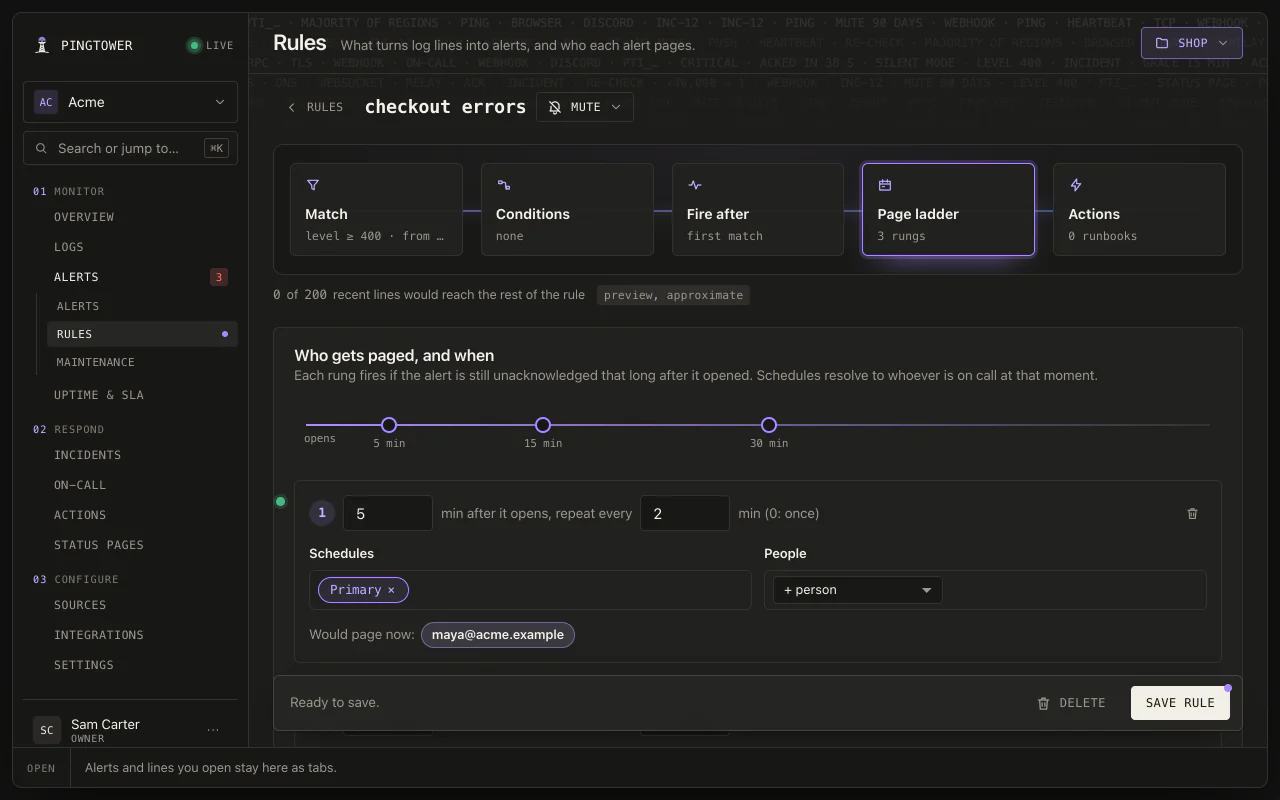Click the folder icon in SHOP button
Image resolution: width=1280 pixels, height=800 pixels.
(1162, 43)
